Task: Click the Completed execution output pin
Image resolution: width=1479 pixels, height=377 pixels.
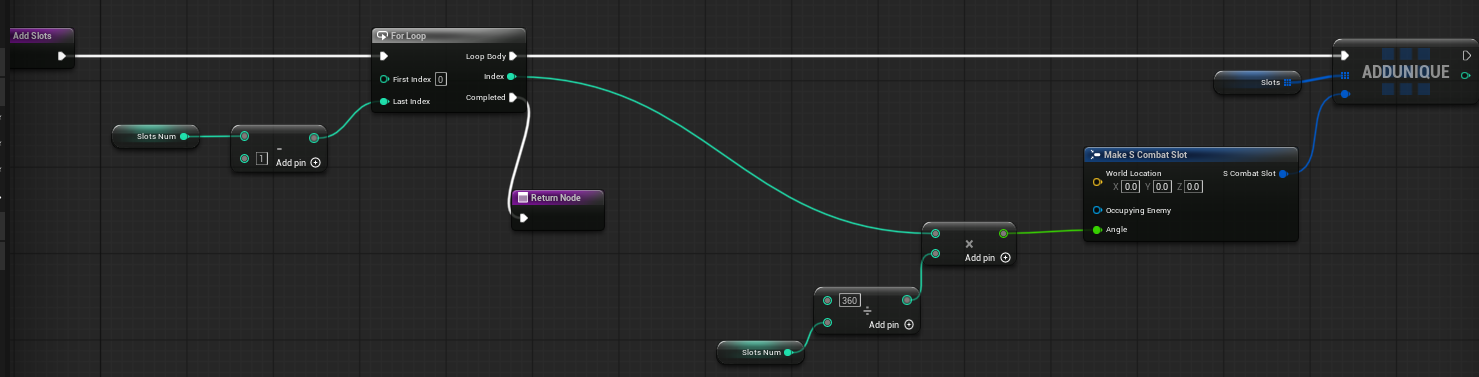Action: pyautogui.click(x=513, y=98)
